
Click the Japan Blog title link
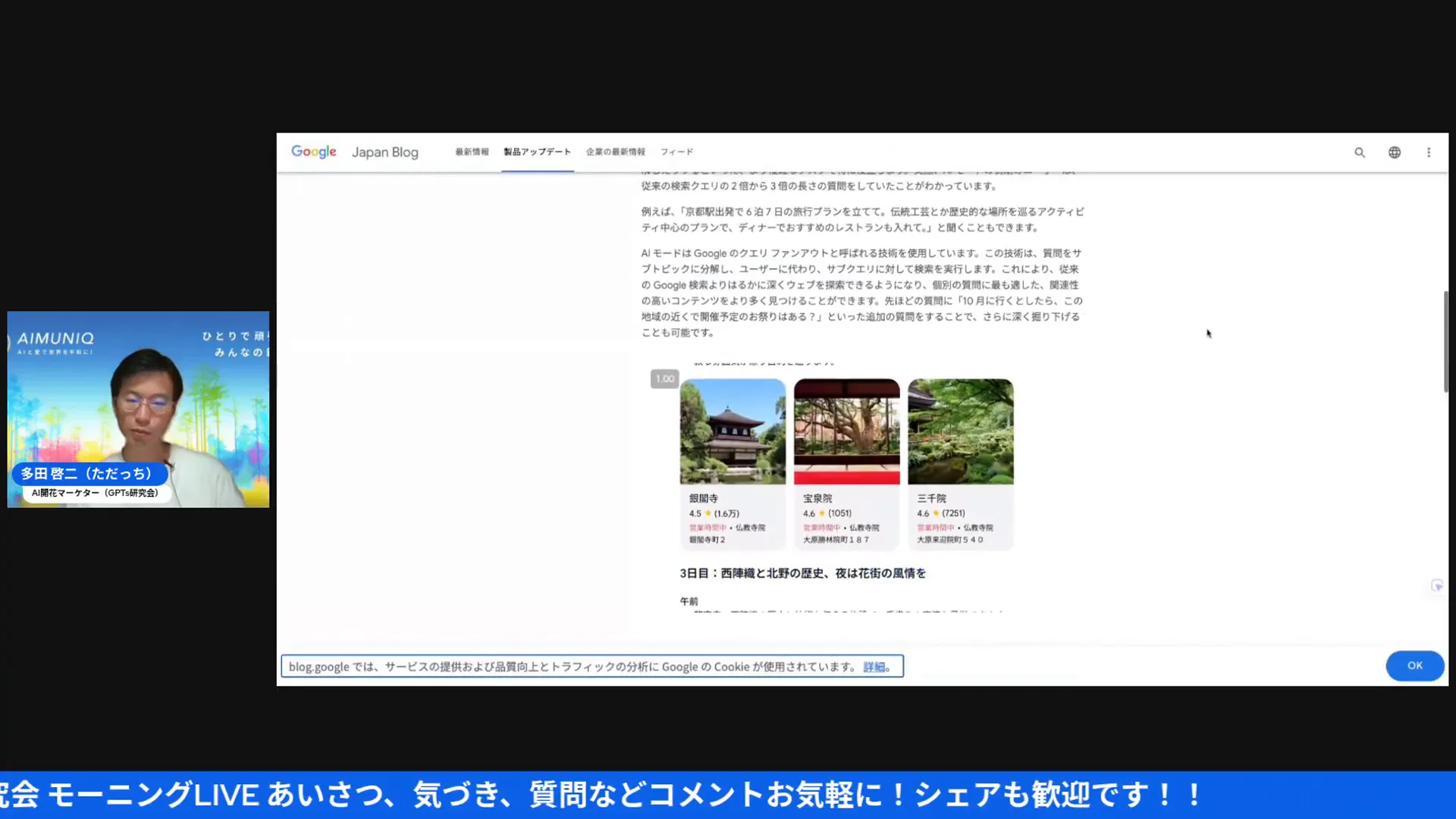tap(384, 152)
